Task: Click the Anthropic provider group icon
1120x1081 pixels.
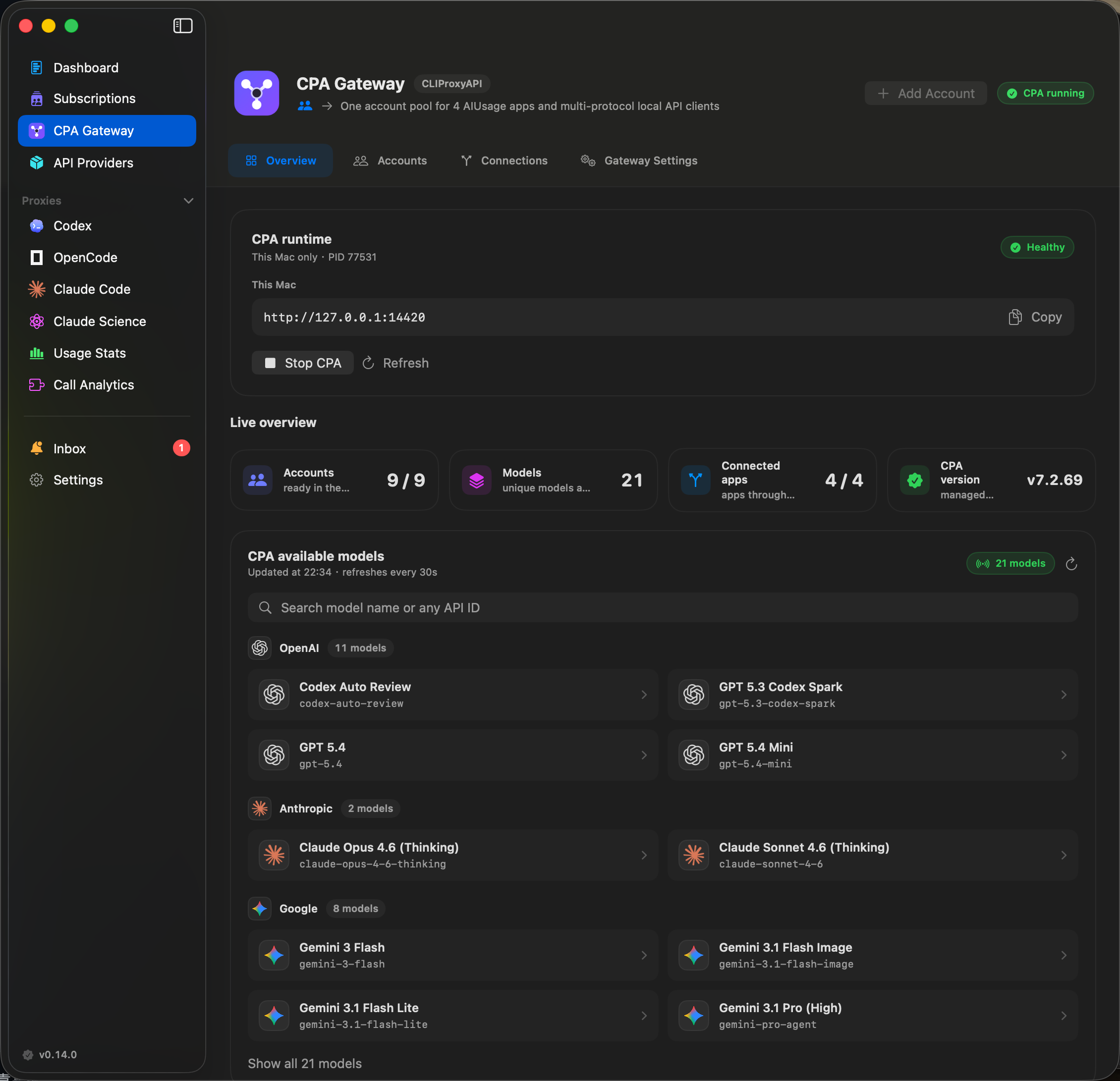Action: (260, 809)
